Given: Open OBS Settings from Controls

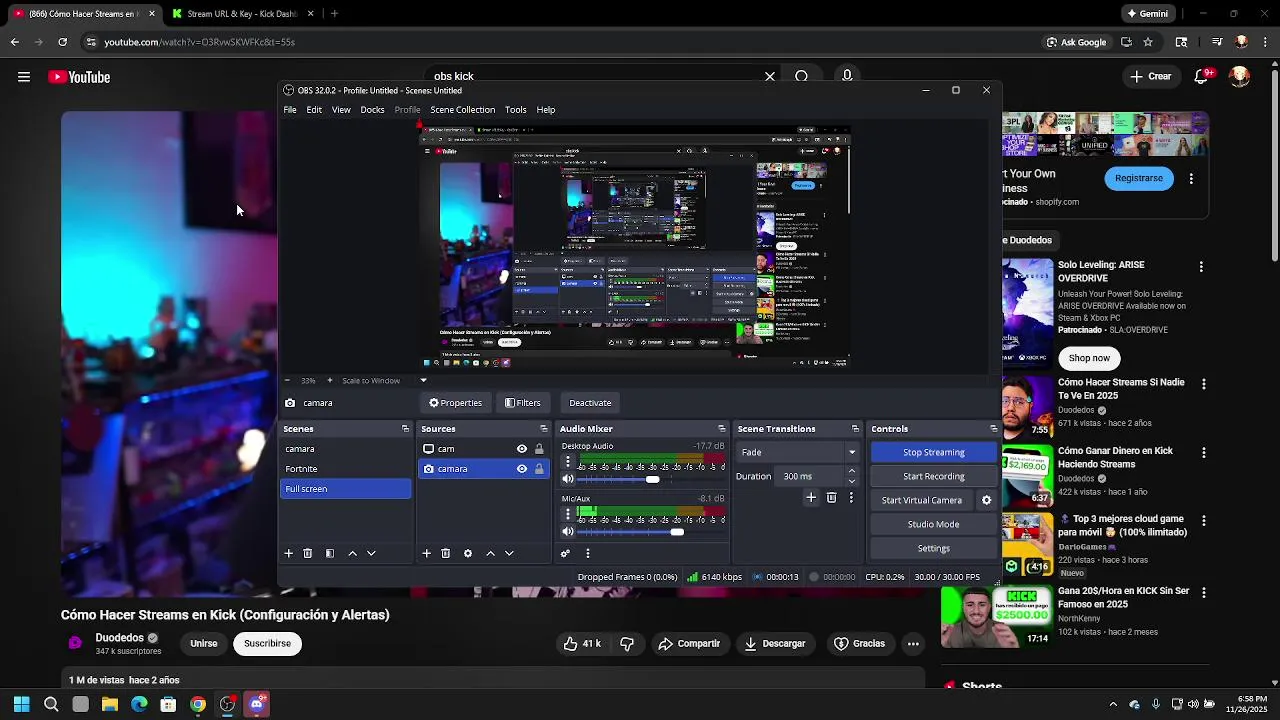Looking at the screenshot, I should pos(933,548).
